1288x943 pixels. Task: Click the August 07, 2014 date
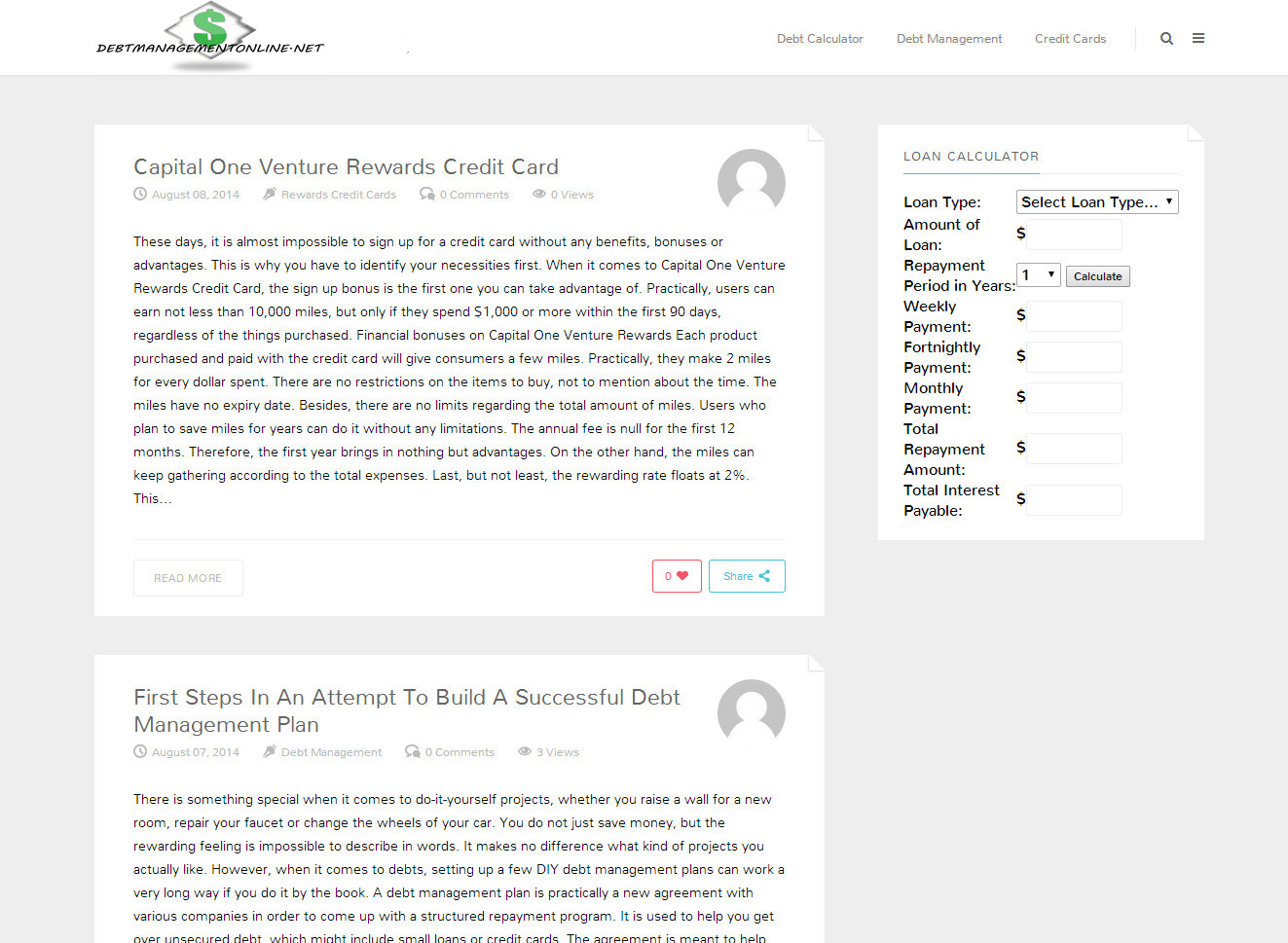(x=195, y=752)
